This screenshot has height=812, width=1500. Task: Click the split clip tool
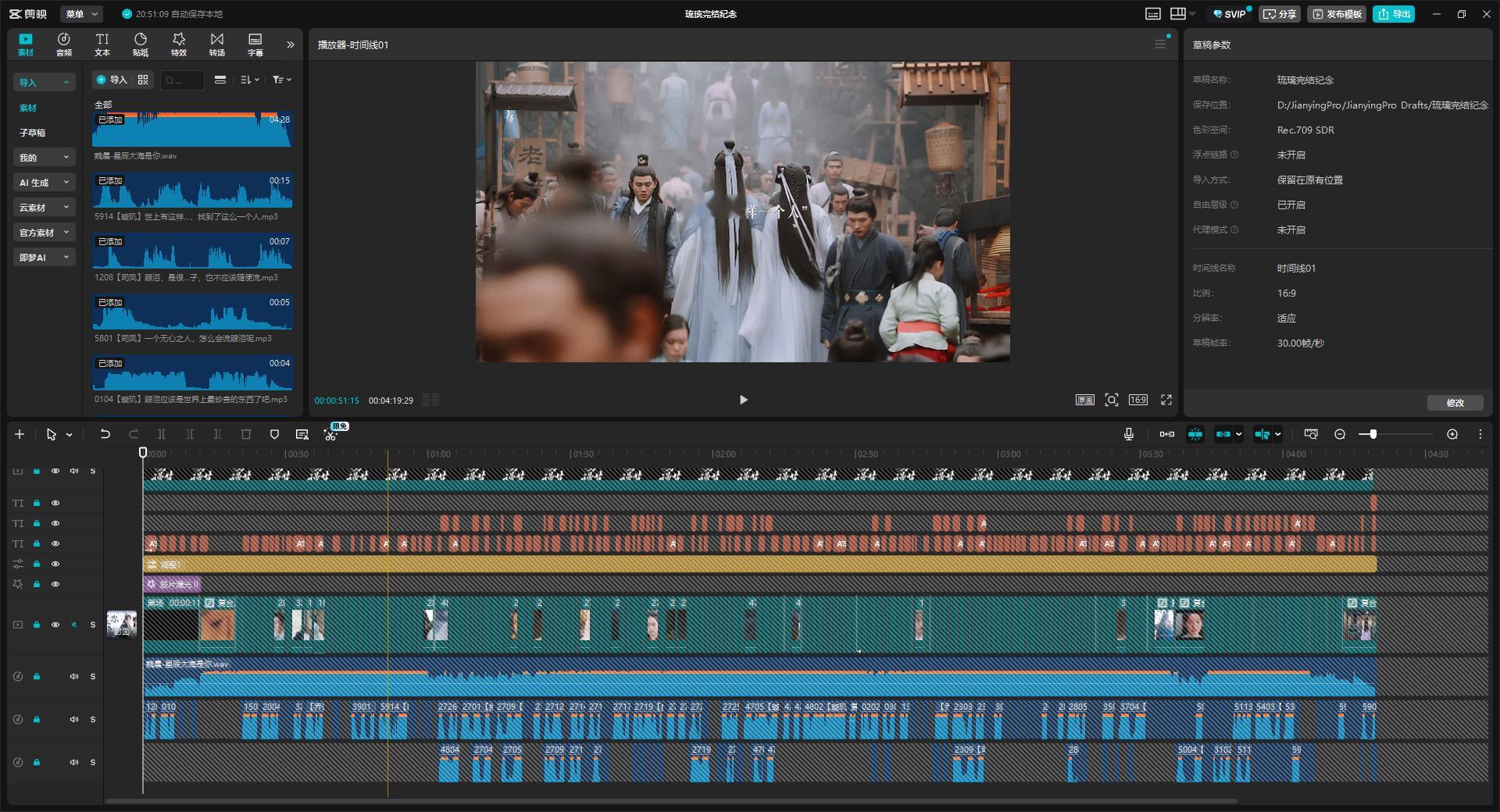click(162, 434)
